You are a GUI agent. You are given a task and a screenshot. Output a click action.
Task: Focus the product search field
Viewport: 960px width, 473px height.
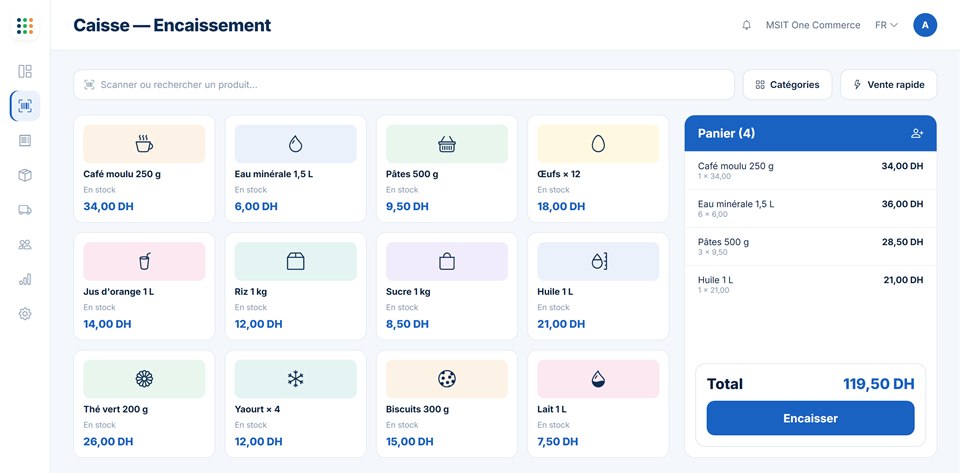(x=404, y=84)
